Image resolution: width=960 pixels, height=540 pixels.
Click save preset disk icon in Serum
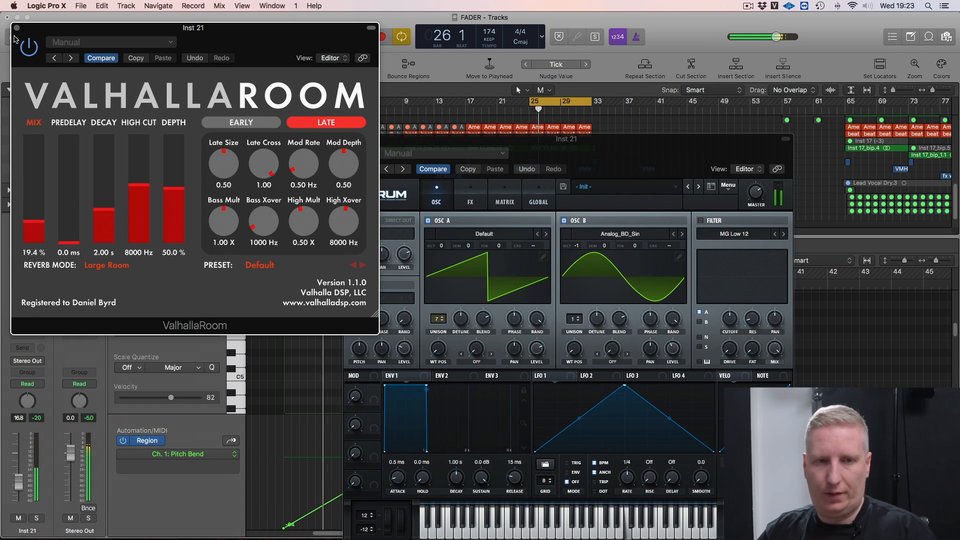click(563, 186)
